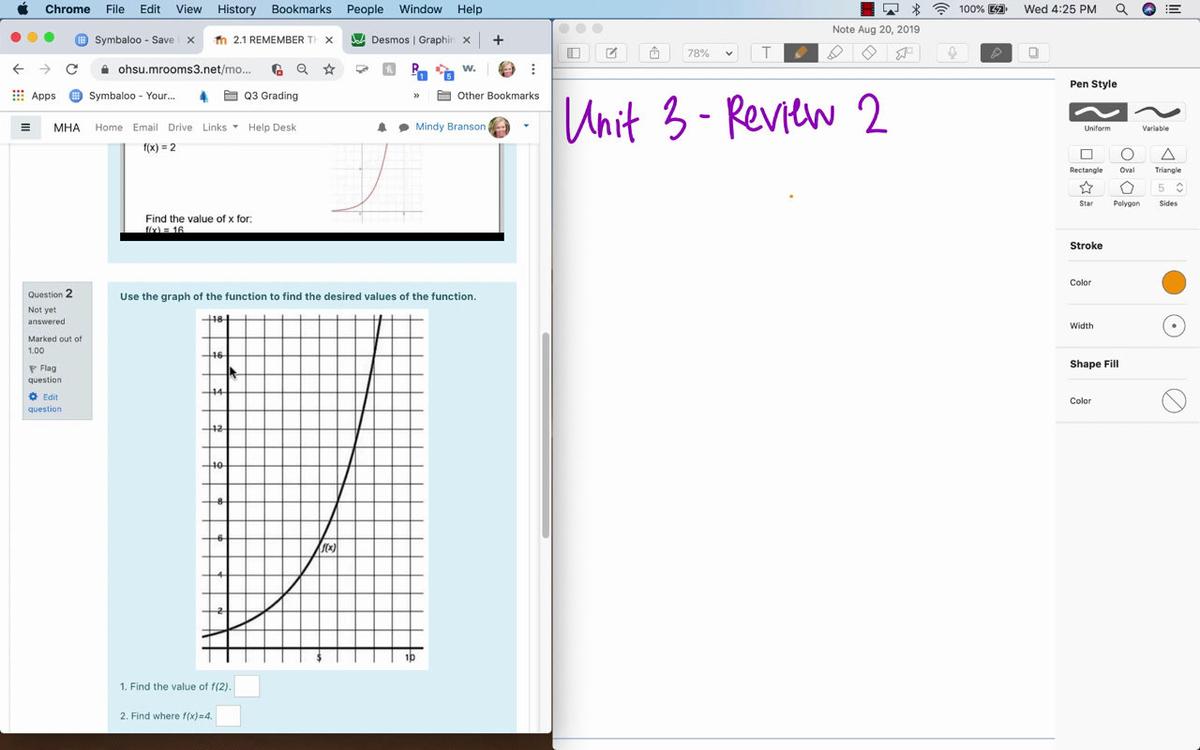Open the Edit question link

coord(44,403)
